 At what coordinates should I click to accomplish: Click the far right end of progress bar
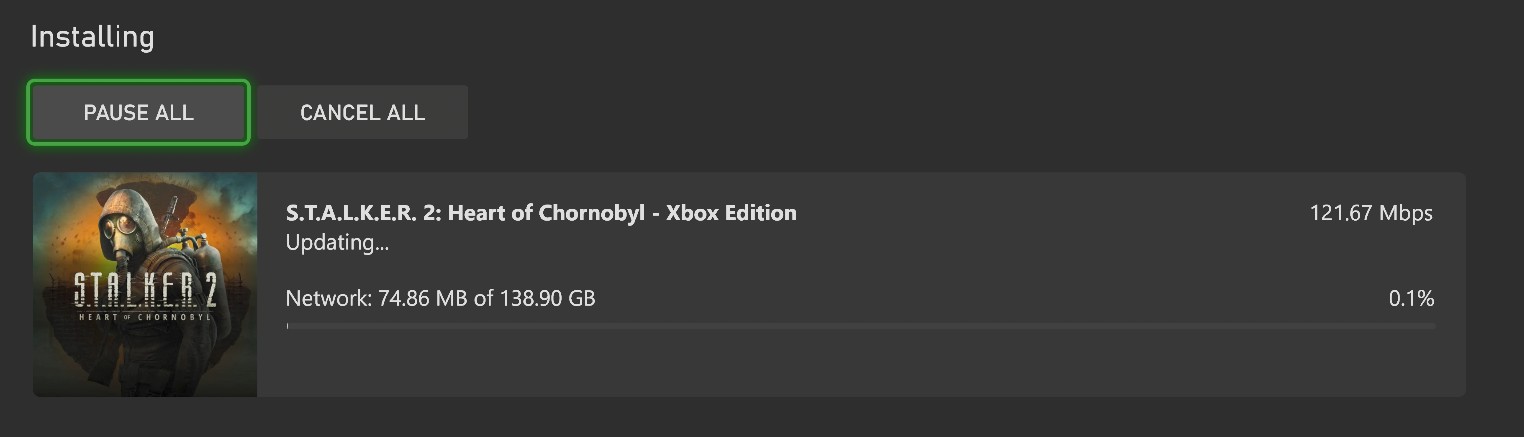1430,326
